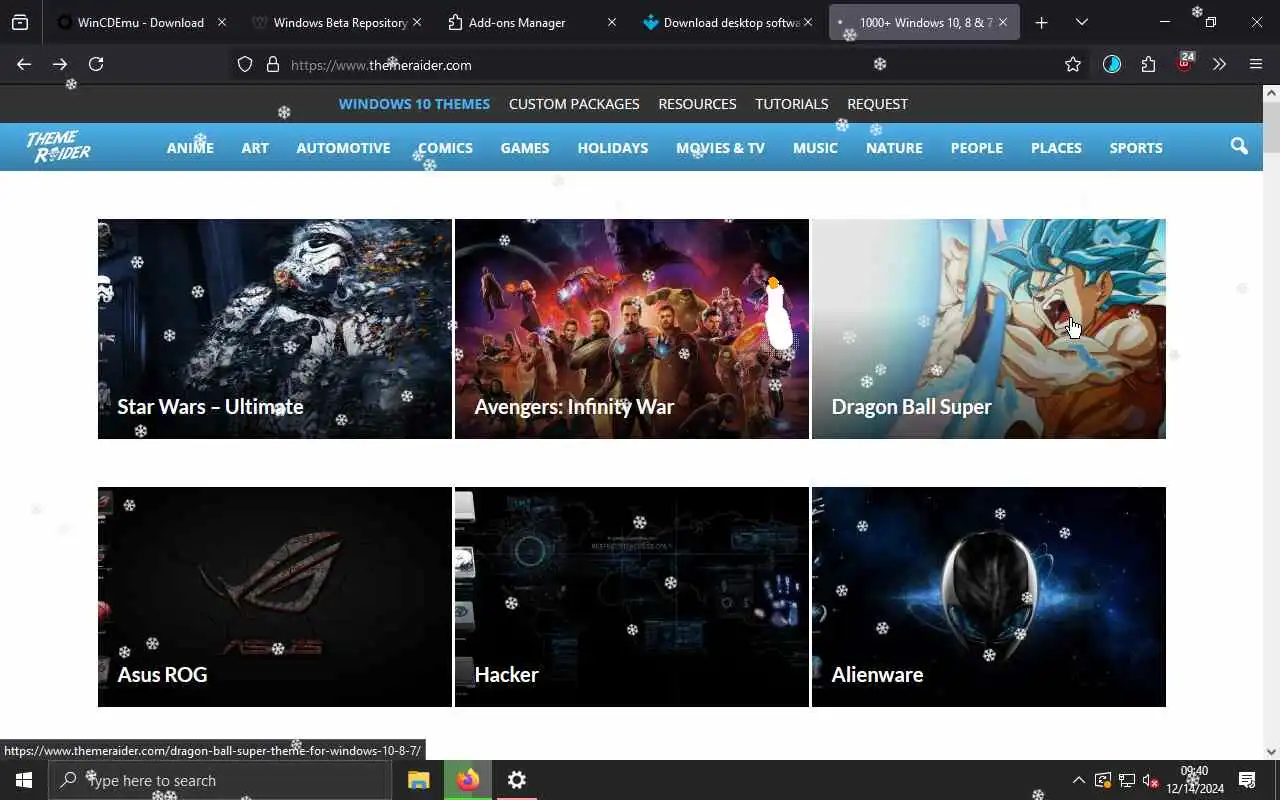The image size is (1280, 800).
Task: Open the blue circular extension icon
Action: tap(1112, 64)
